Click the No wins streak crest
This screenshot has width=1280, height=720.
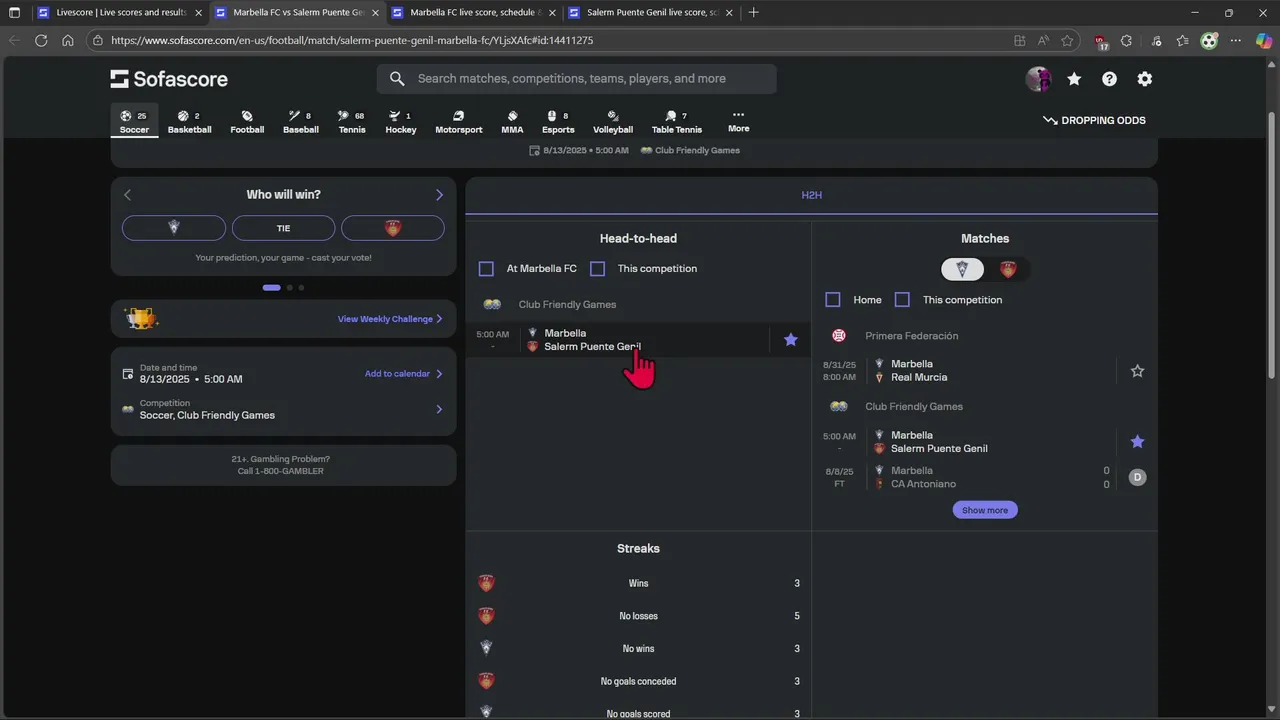click(486, 648)
